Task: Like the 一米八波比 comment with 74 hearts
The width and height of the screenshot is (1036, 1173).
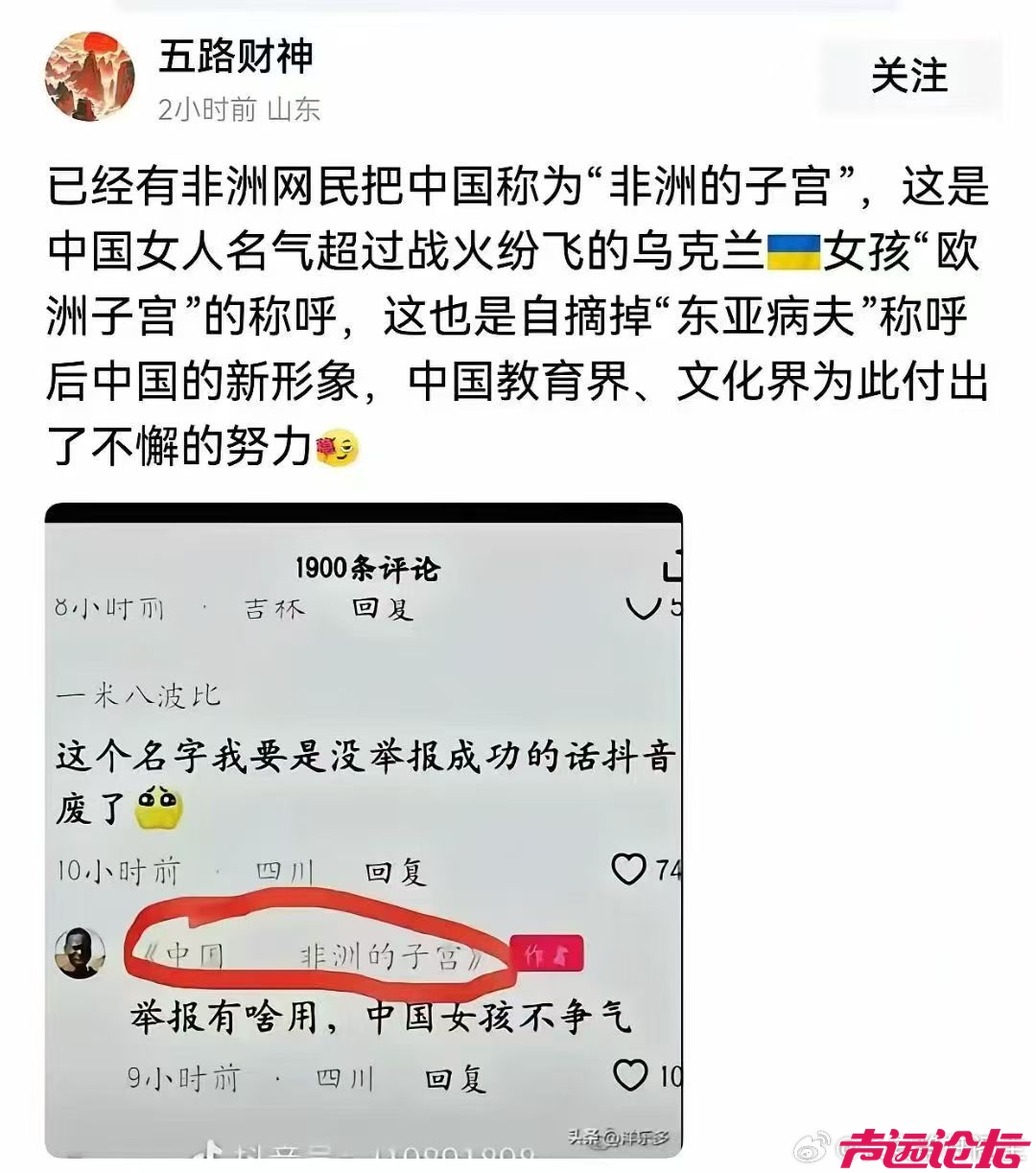Action: [629, 869]
